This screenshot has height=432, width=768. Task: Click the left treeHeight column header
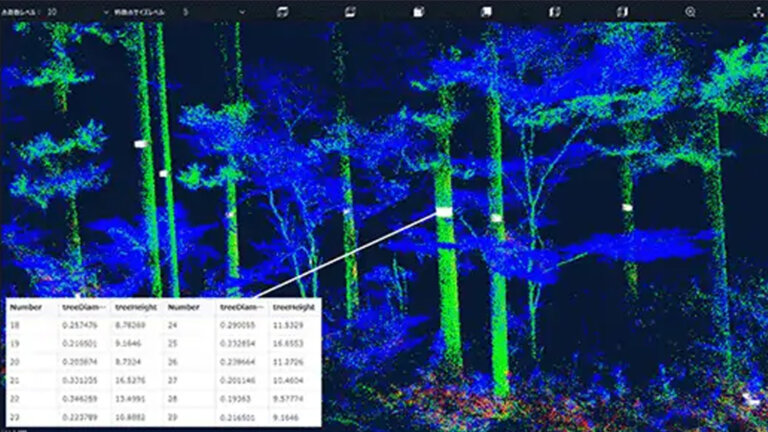[x=135, y=308]
